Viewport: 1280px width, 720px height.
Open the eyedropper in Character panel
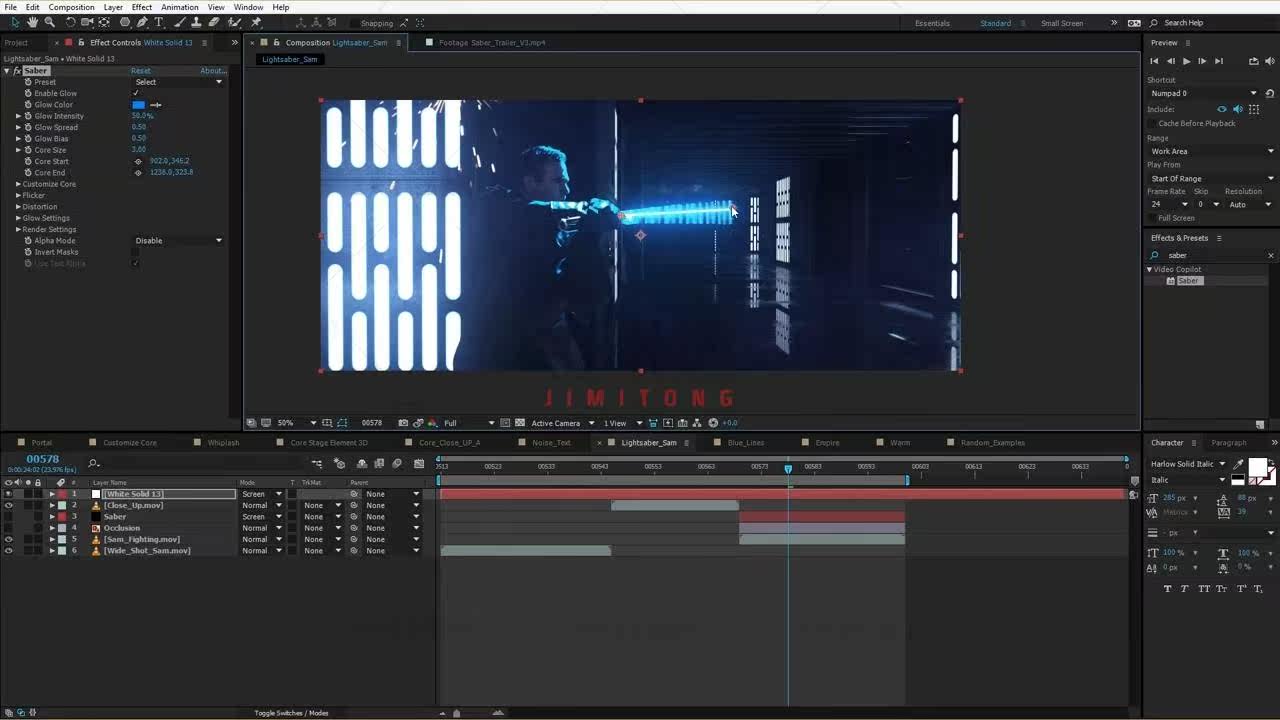coord(1239,464)
